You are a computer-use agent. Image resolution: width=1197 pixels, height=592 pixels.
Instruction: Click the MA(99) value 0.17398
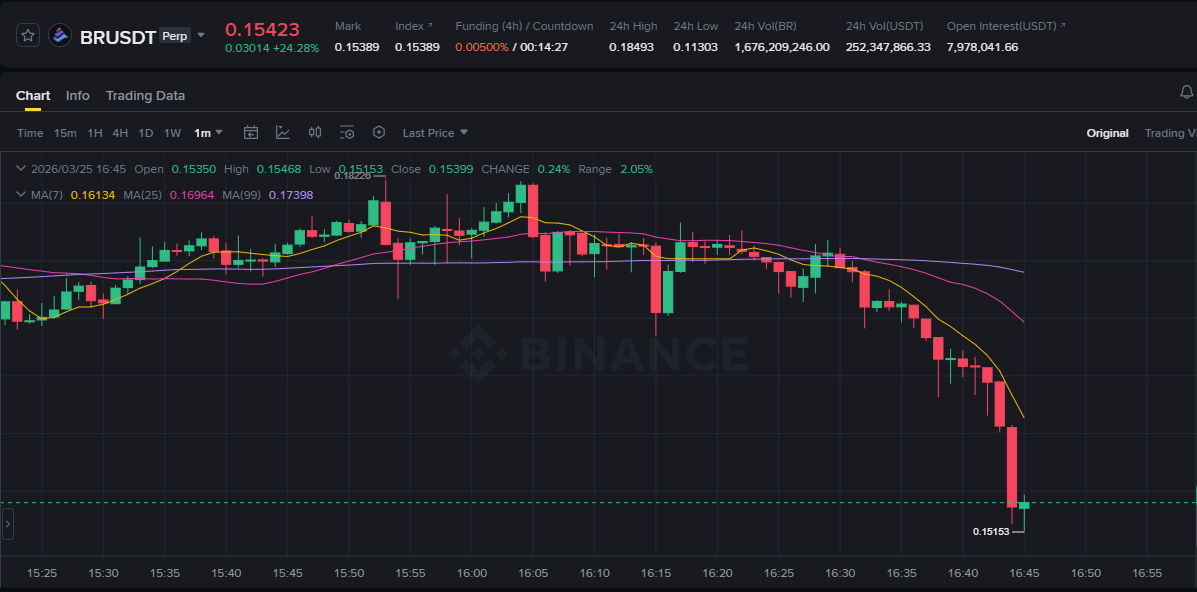pos(291,195)
